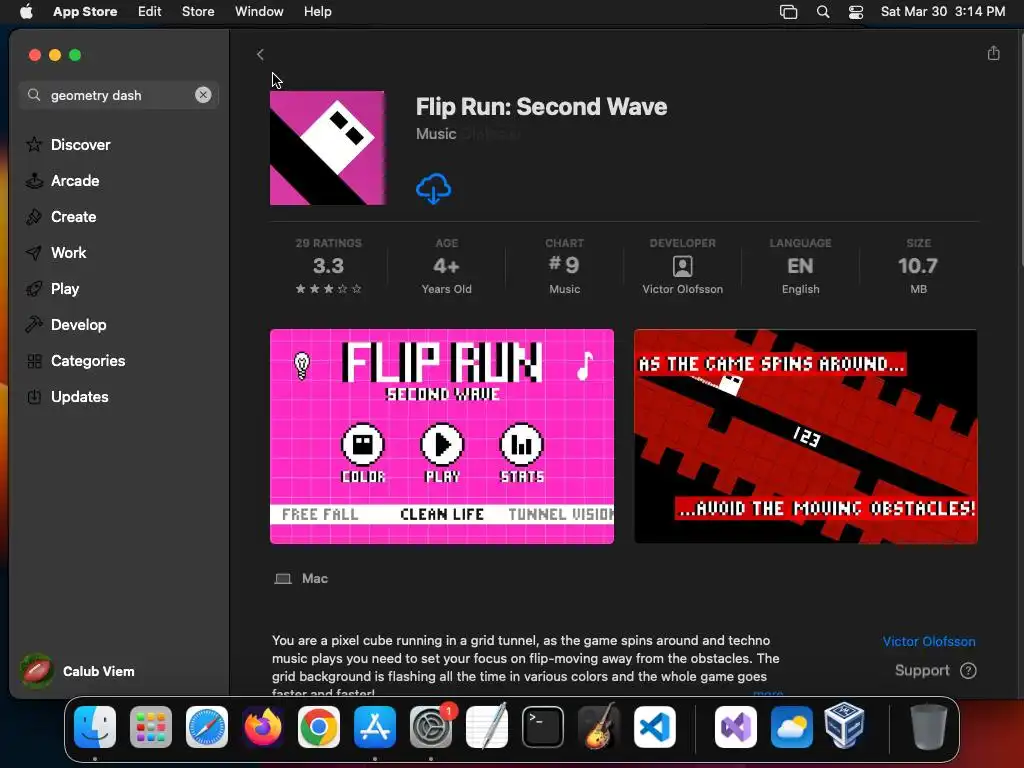Open Terminal from the Dock
The height and width of the screenshot is (768, 1024).
(x=543, y=727)
